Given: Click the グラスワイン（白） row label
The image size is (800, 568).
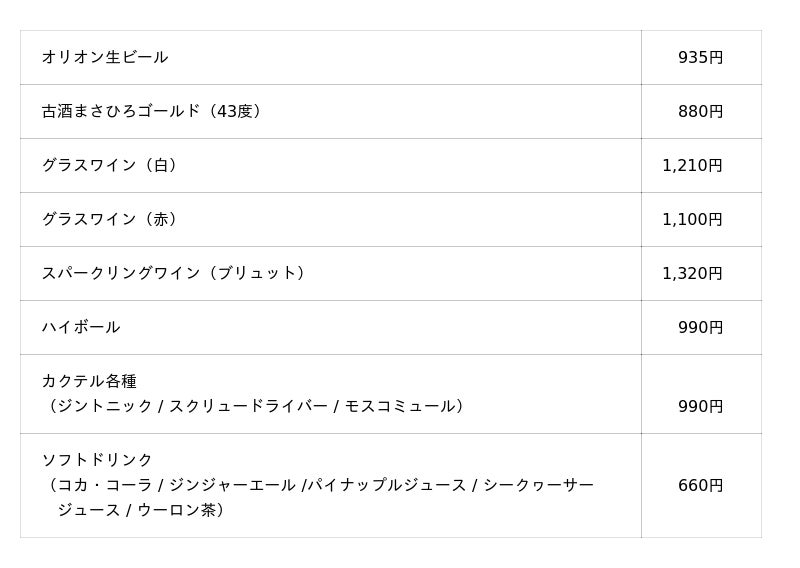Looking at the screenshot, I should [x=112, y=165].
